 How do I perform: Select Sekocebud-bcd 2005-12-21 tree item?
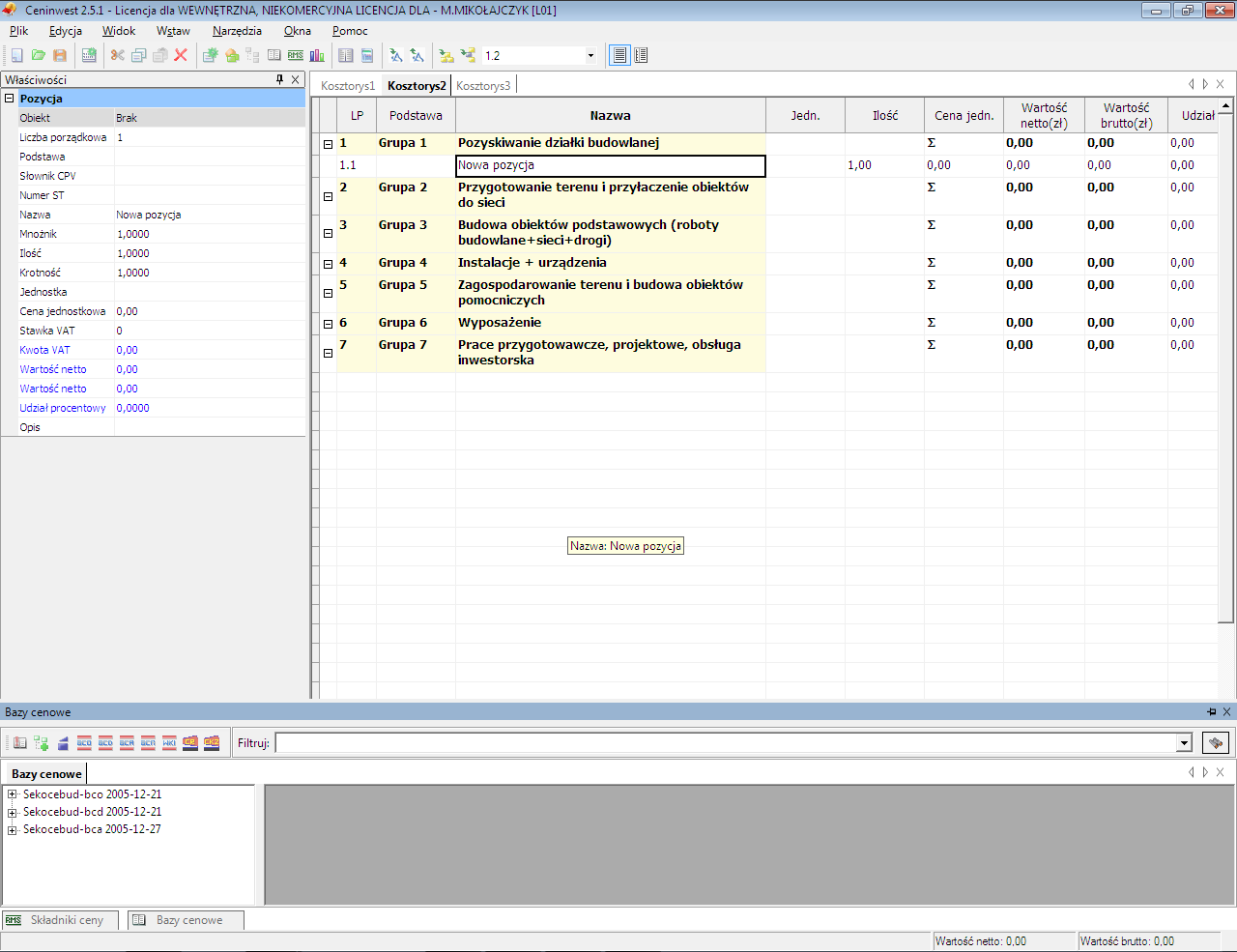[92, 812]
